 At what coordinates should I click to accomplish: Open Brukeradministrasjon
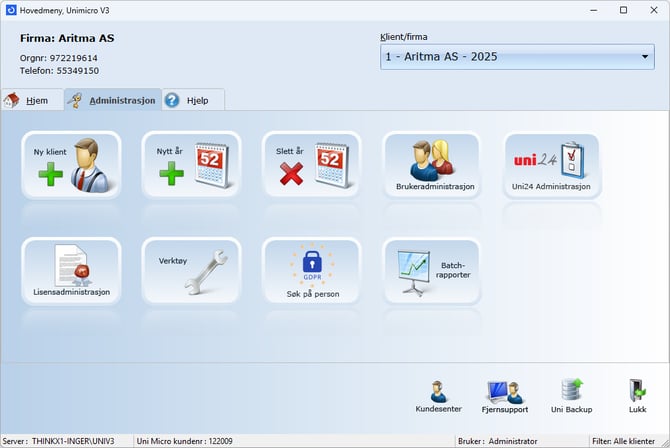point(431,165)
